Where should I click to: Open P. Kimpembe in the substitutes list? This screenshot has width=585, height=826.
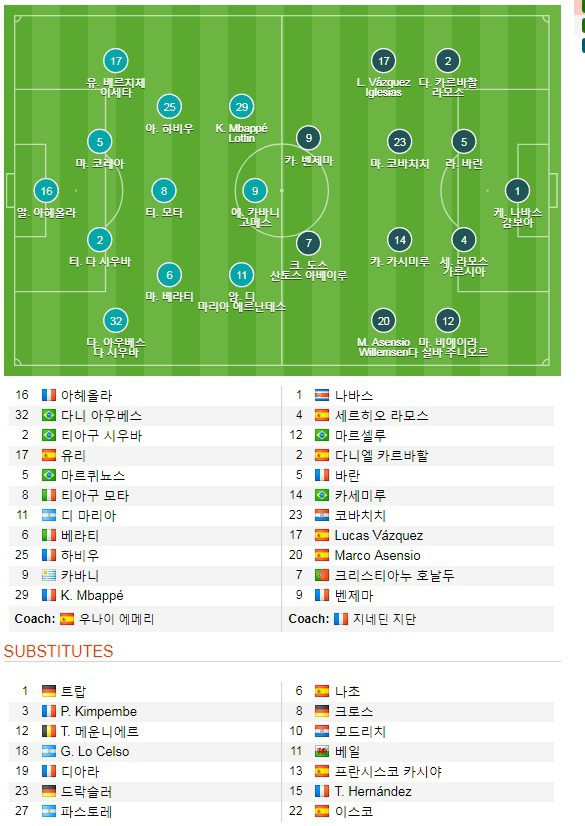click(x=98, y=711)
